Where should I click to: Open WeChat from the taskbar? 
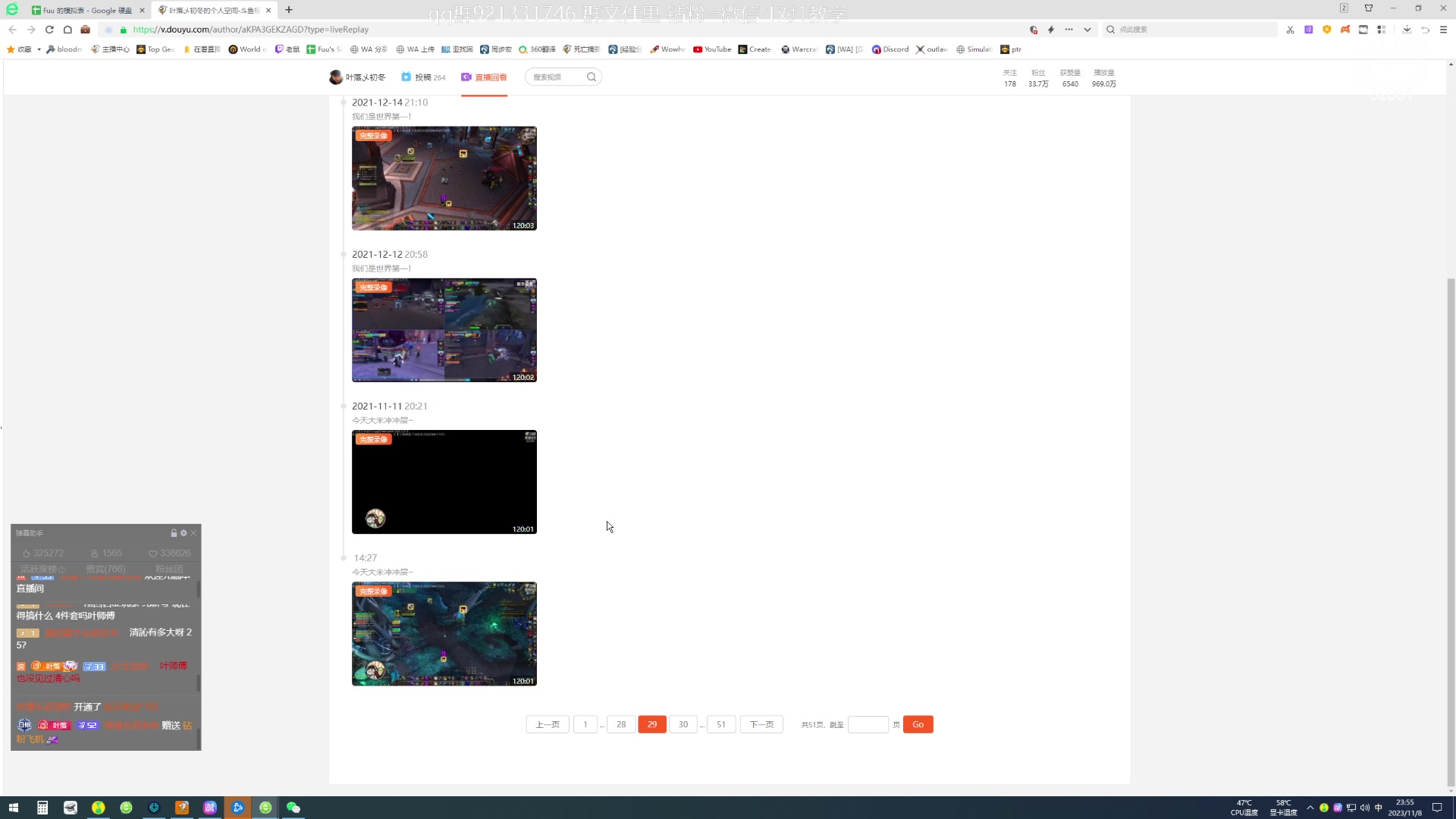pos(293,808)
